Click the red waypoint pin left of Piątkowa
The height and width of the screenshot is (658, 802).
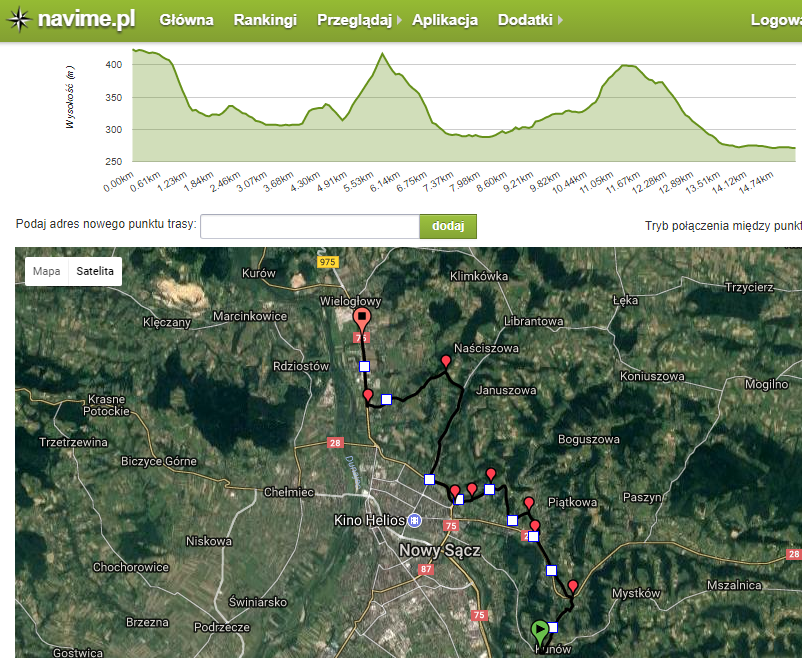point(529,502)
